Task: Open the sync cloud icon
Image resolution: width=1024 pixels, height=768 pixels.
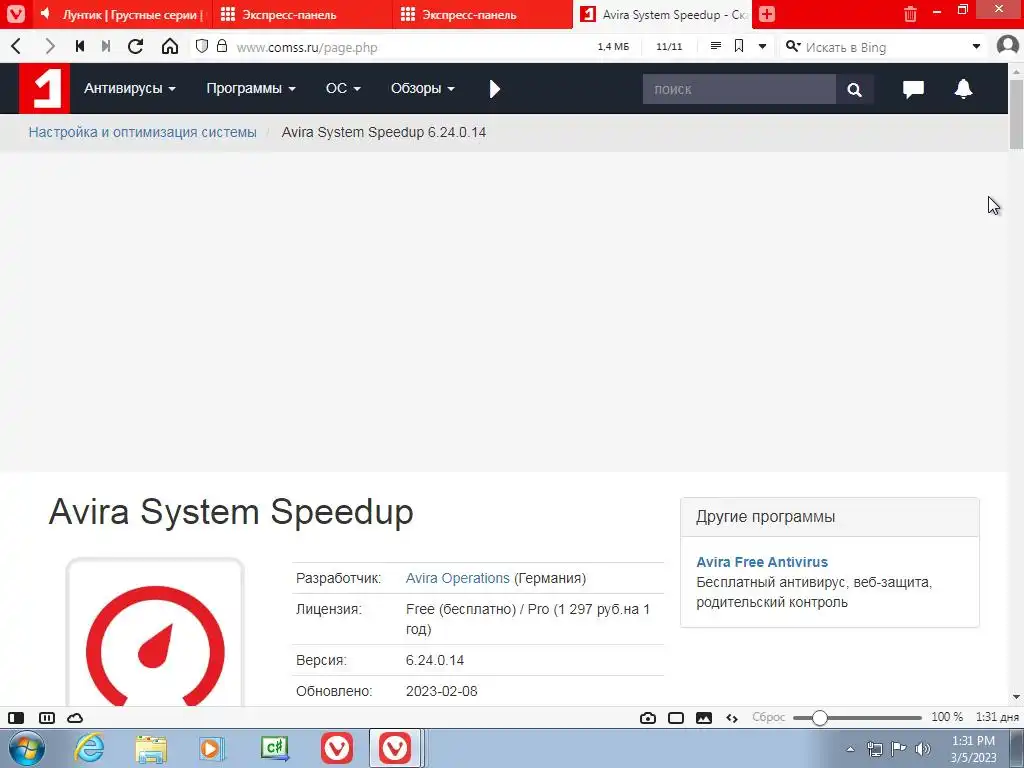Action: [75, 718]
